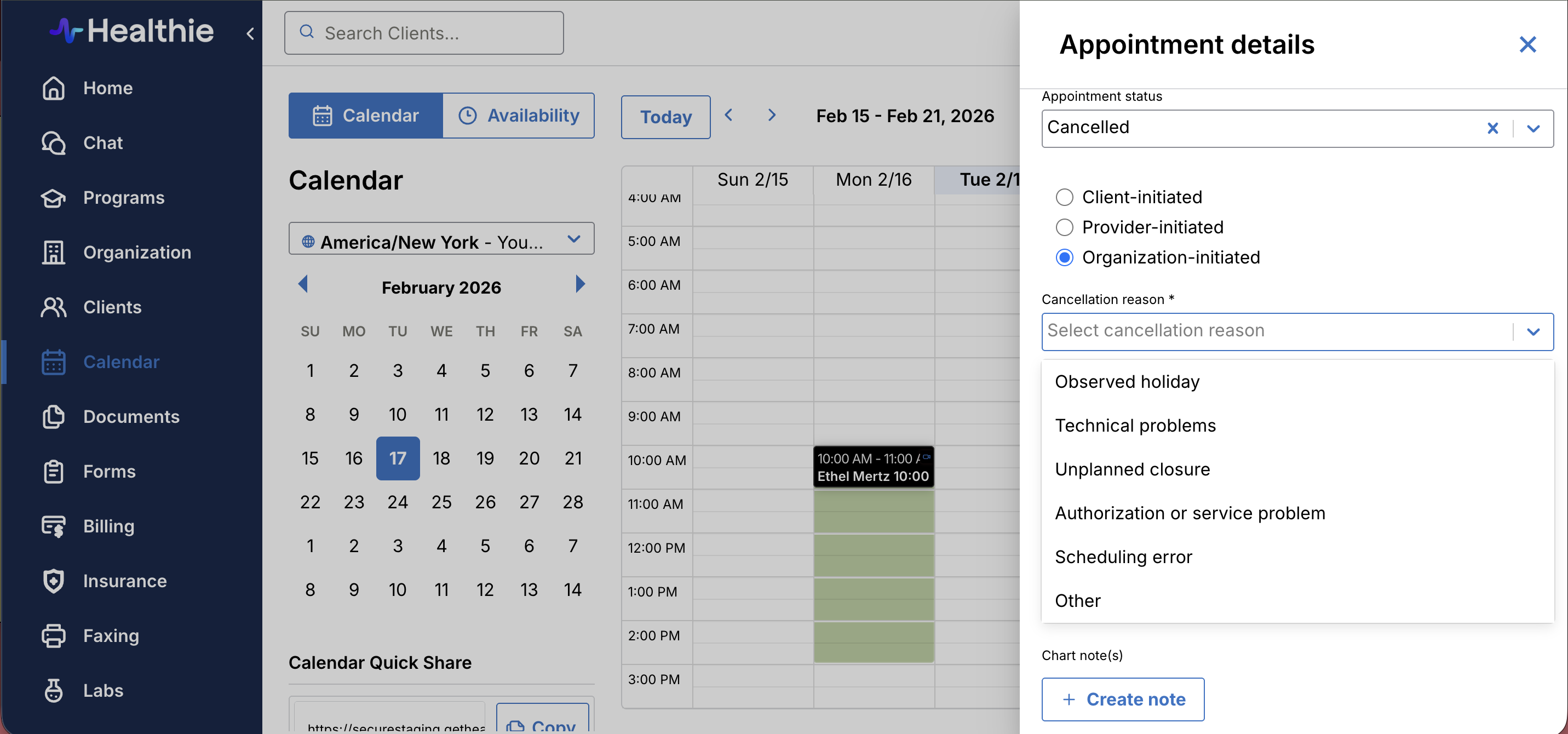Viewport: 1568px width, 734px height.
Task: Clear the Cancelled status with the X
Action: pyautogui.click(x=1492, y=128)
